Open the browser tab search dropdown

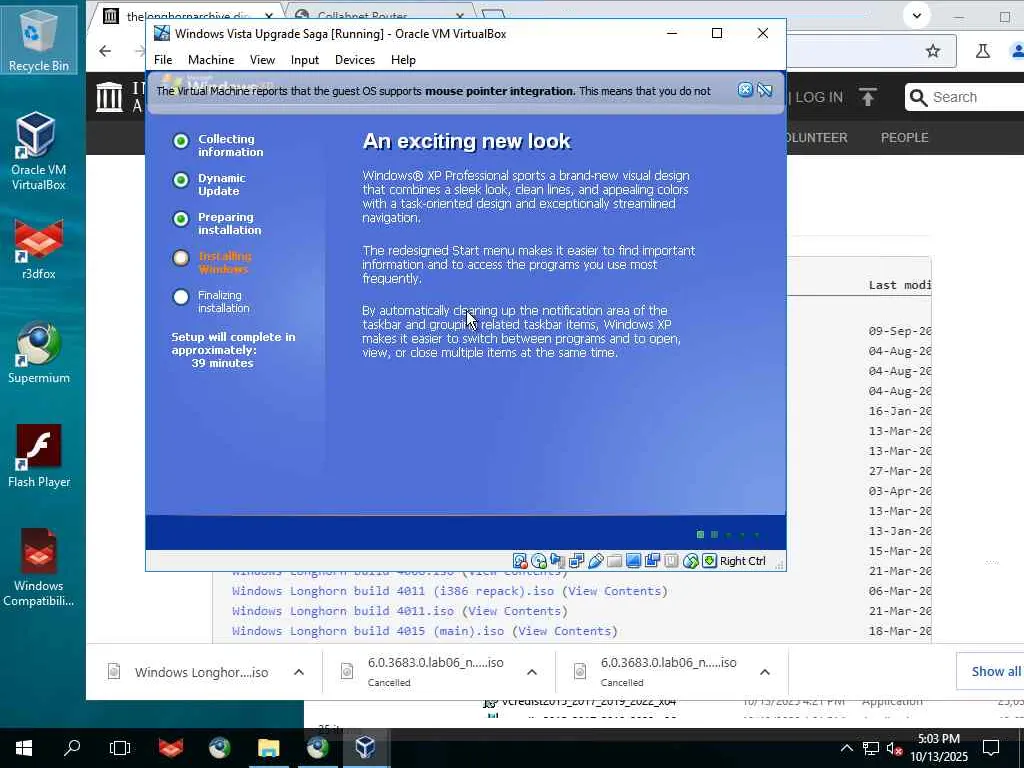coord(917,16)
